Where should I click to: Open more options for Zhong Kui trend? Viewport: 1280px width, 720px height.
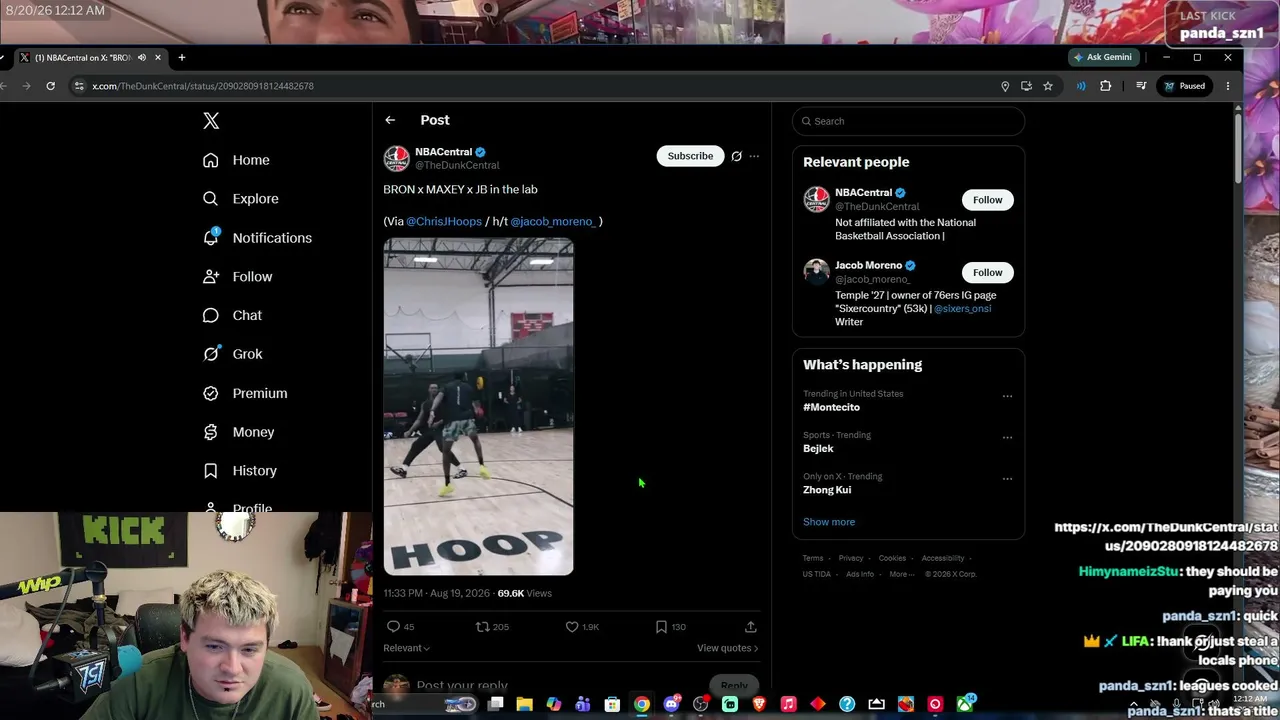[x=1007, y=478]
